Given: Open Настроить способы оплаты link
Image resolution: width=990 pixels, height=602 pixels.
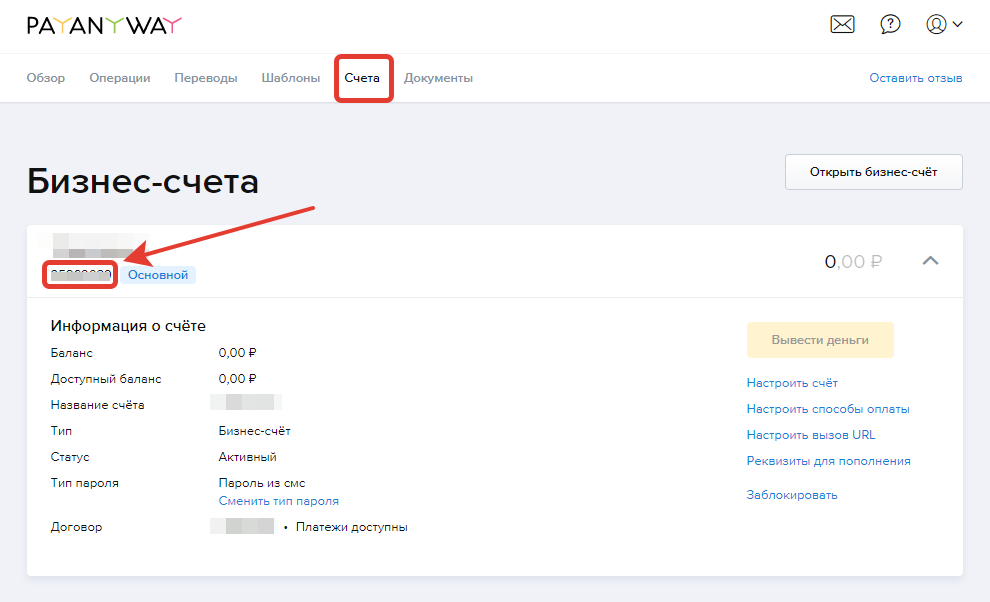Looking at the screenshot, I should [x=828, y=409].
